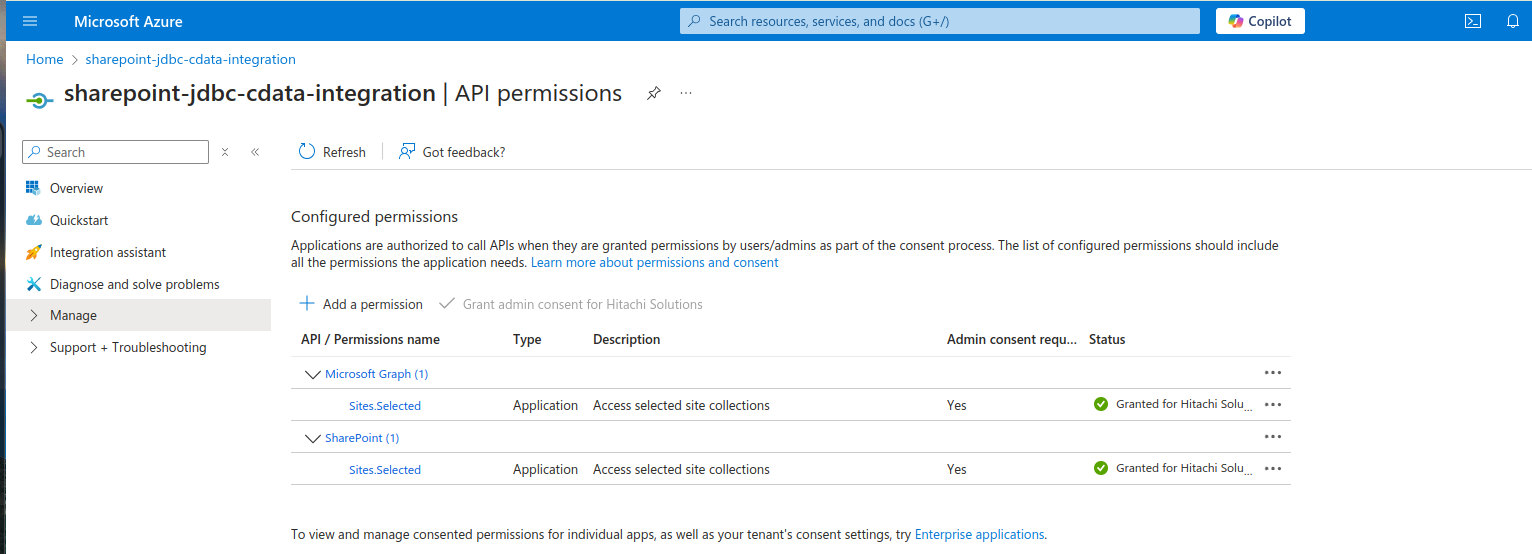Screen dimensions: 1532x554
Task: Click the Status column header
Action: tap(1107, 340)
